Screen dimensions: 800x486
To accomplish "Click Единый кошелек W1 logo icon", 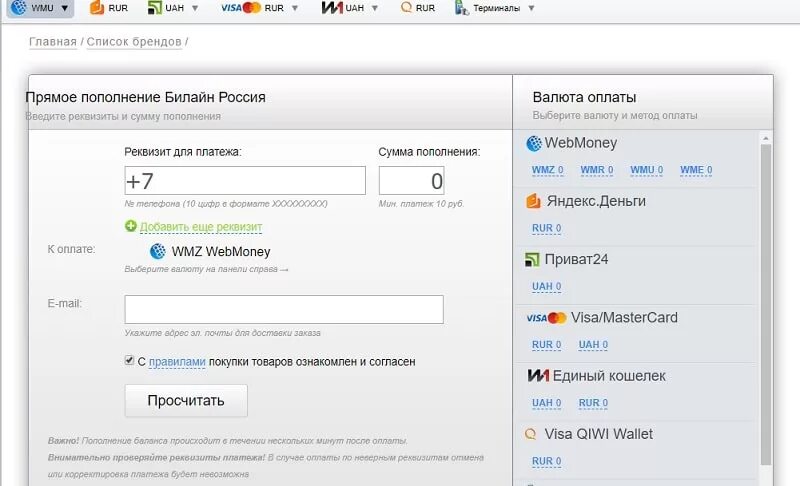I will click(x=538, y=376).
